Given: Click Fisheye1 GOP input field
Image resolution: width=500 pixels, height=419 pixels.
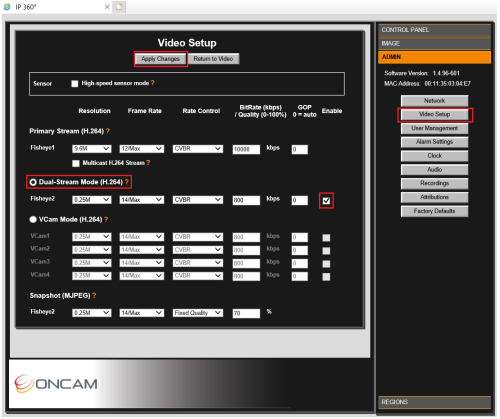Looking at the screenshot, I should (x=300, y=149).
